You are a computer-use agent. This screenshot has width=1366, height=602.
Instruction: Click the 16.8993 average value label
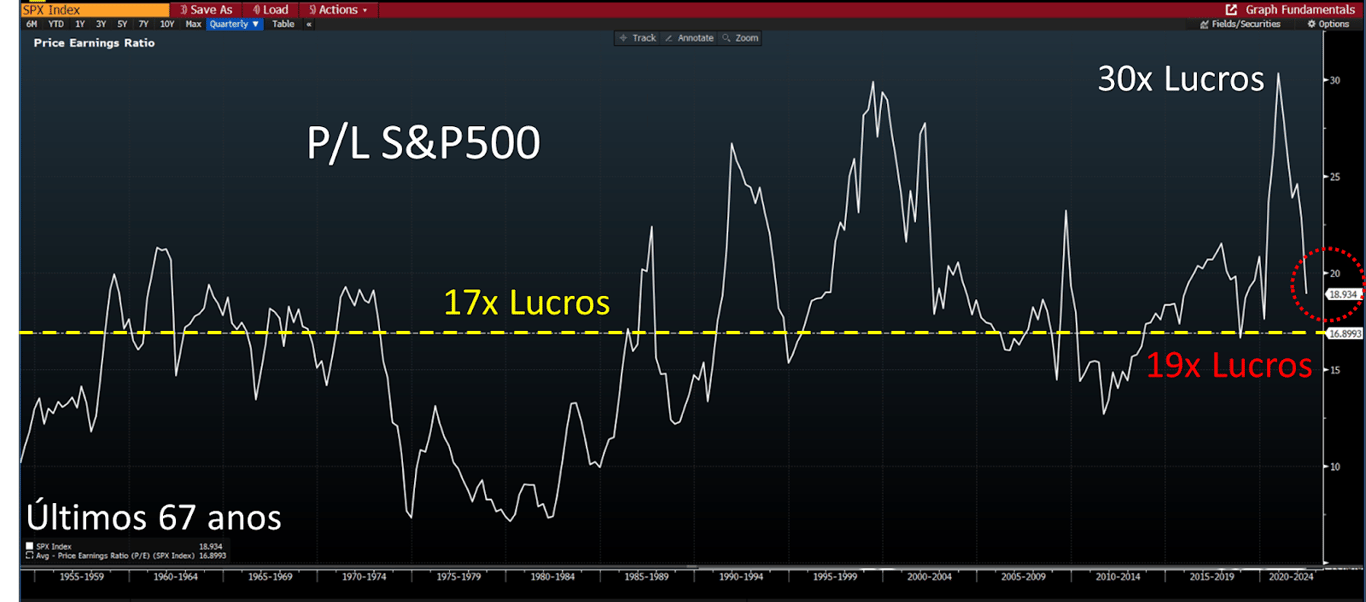(x=1343, y=334)
